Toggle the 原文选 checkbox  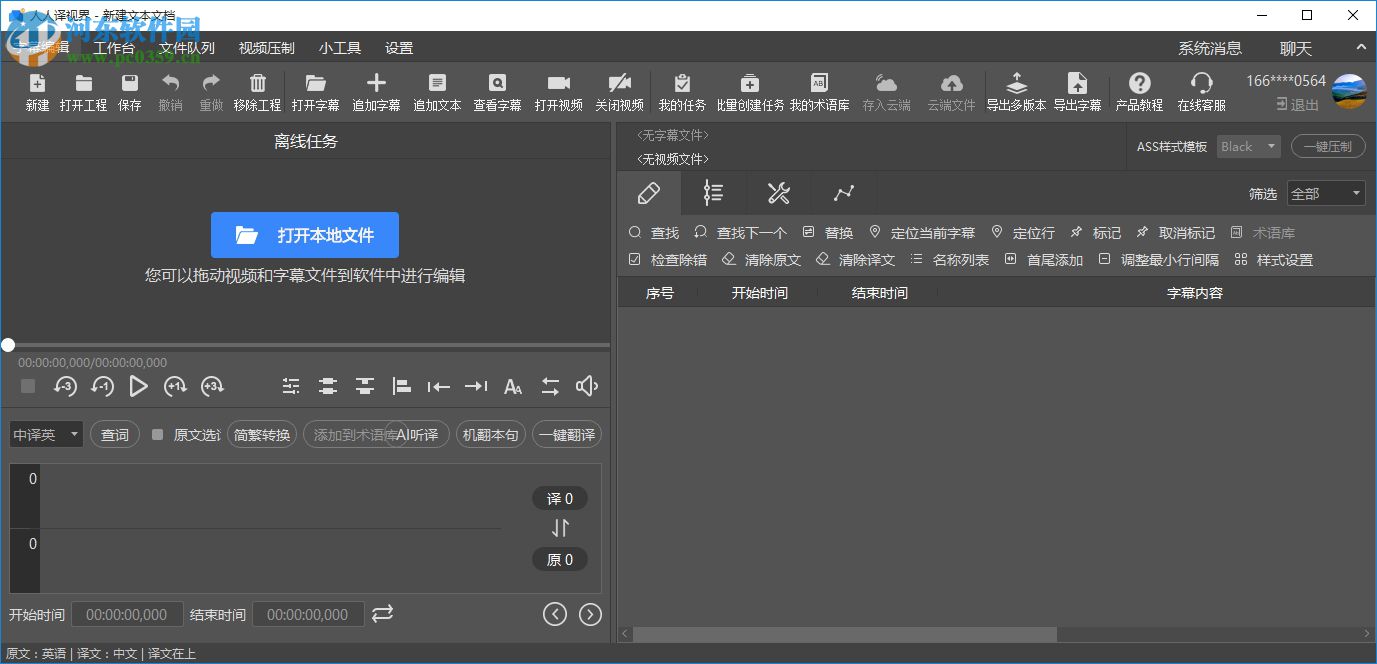(157, 435)
